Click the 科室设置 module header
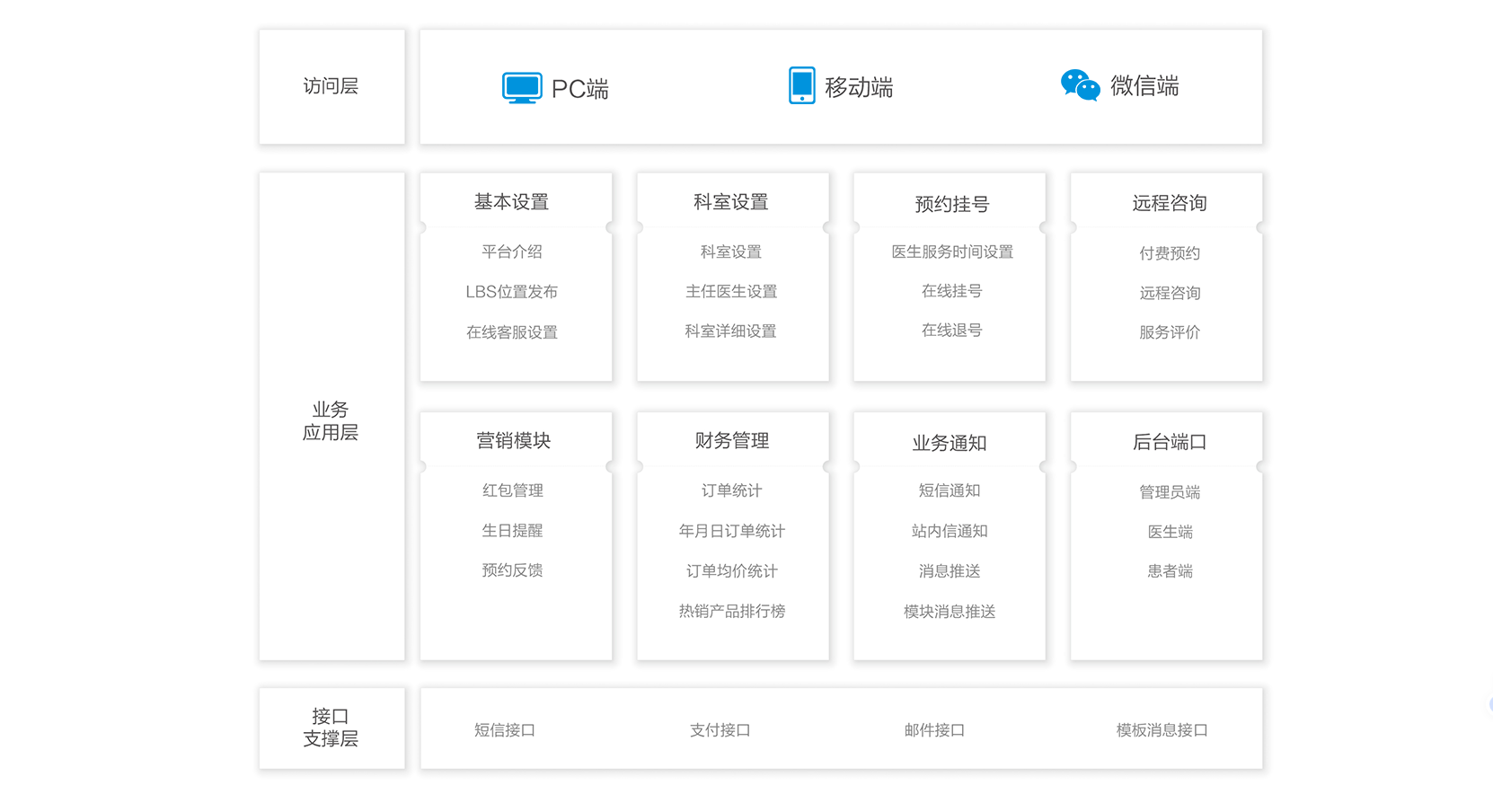This screenshot has width=1493, height=812. coord(731,201)
